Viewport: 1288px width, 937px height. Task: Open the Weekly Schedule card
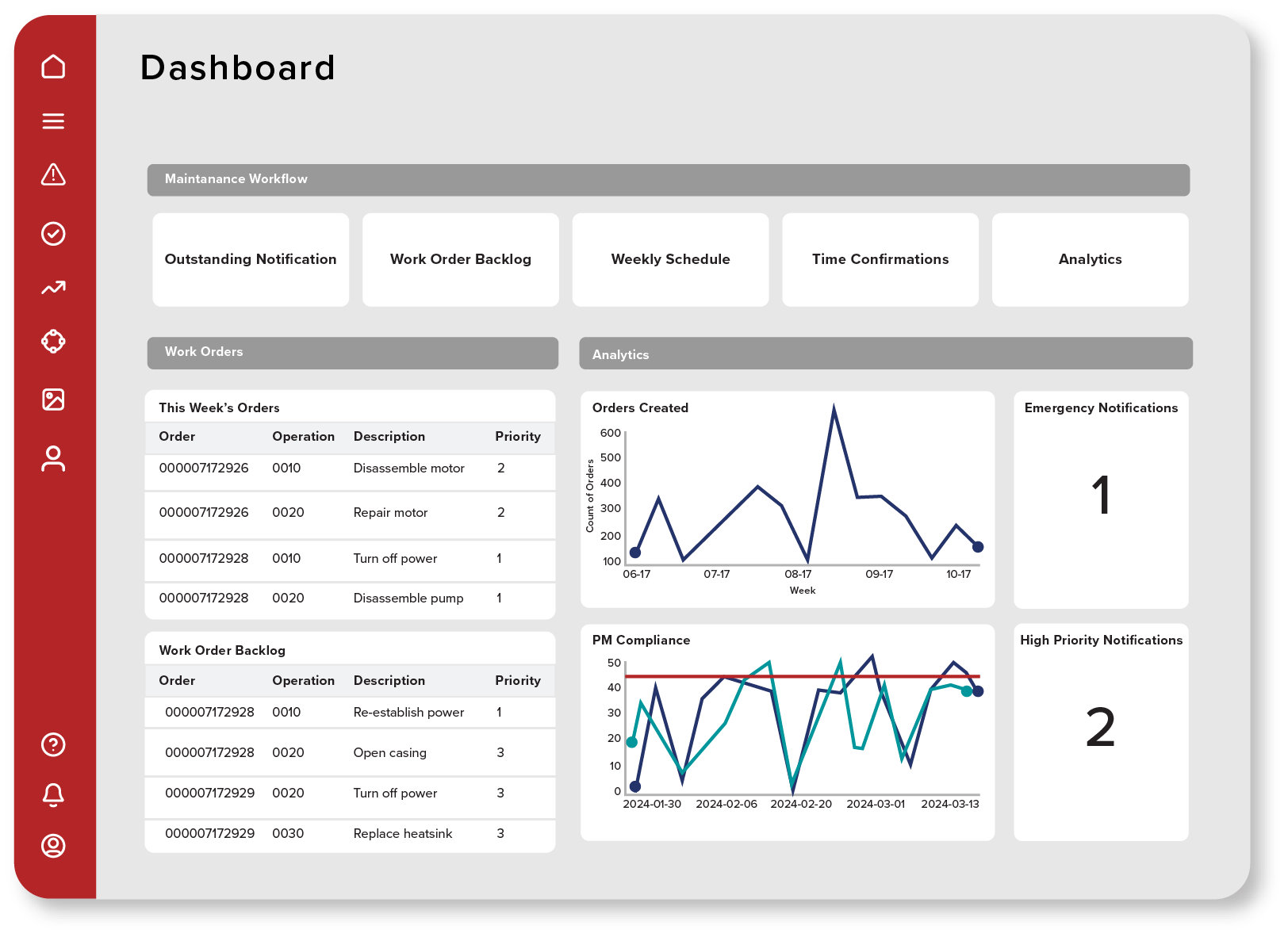(670, 259)
